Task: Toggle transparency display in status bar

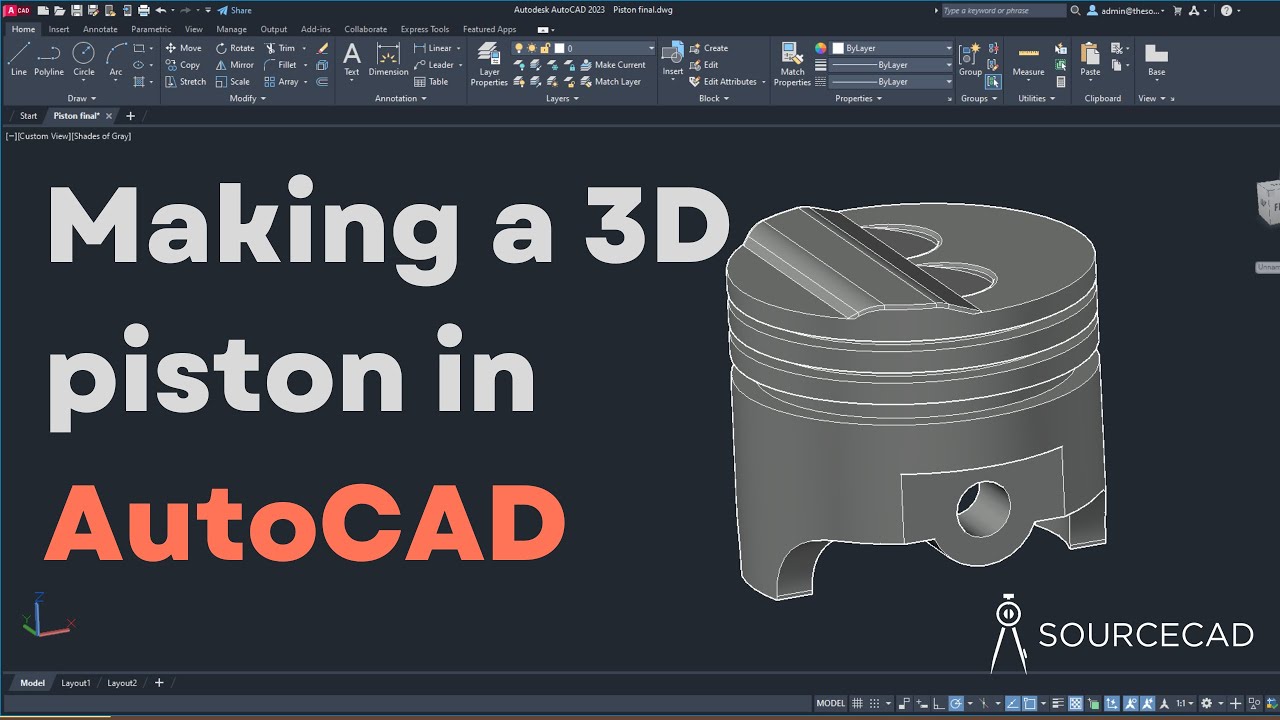Action: pyautogui.click(x=1076, y=704)
